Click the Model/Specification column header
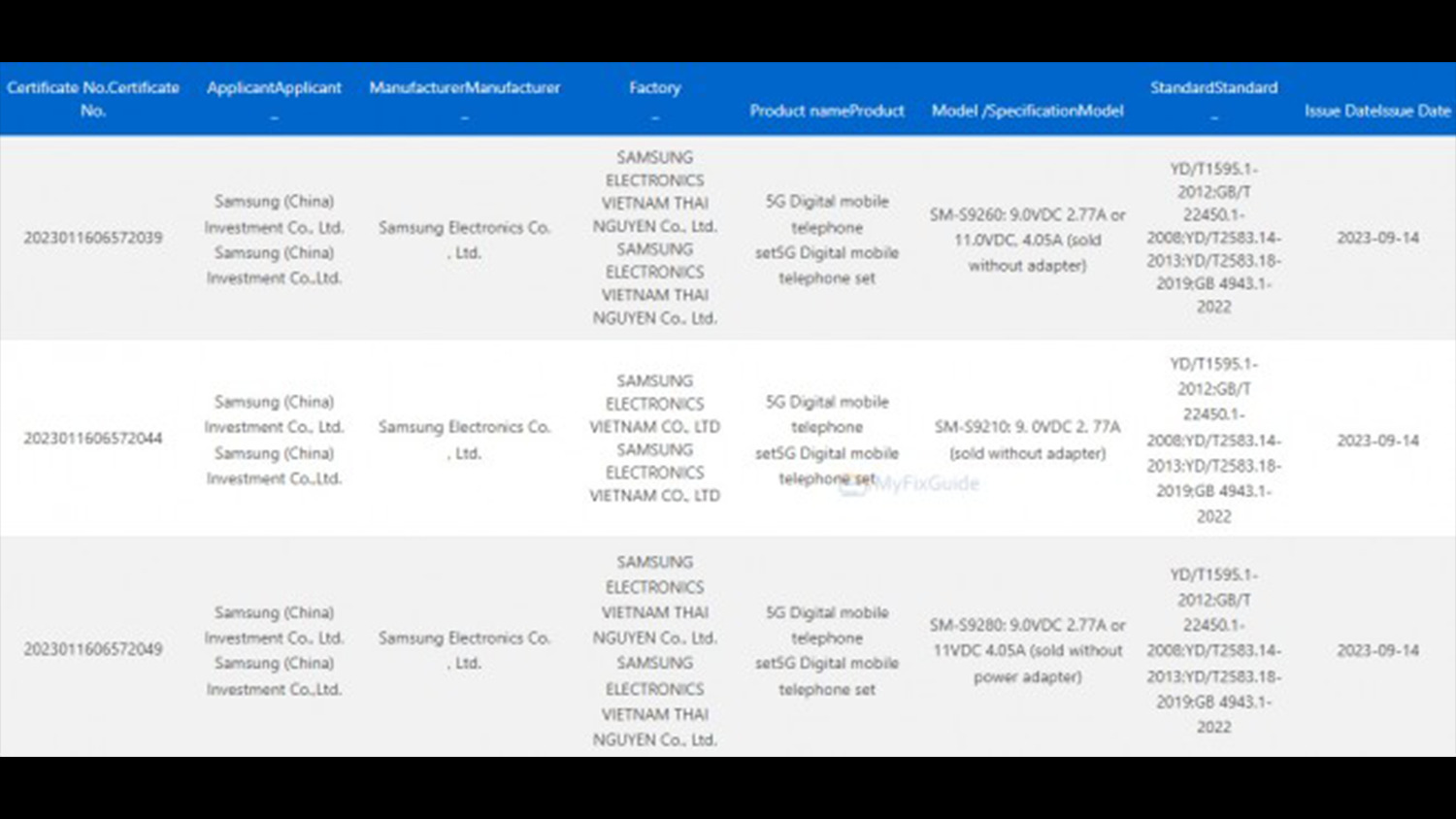The width and height of the screenshot is (1456, 819). tap(1027, 112)
